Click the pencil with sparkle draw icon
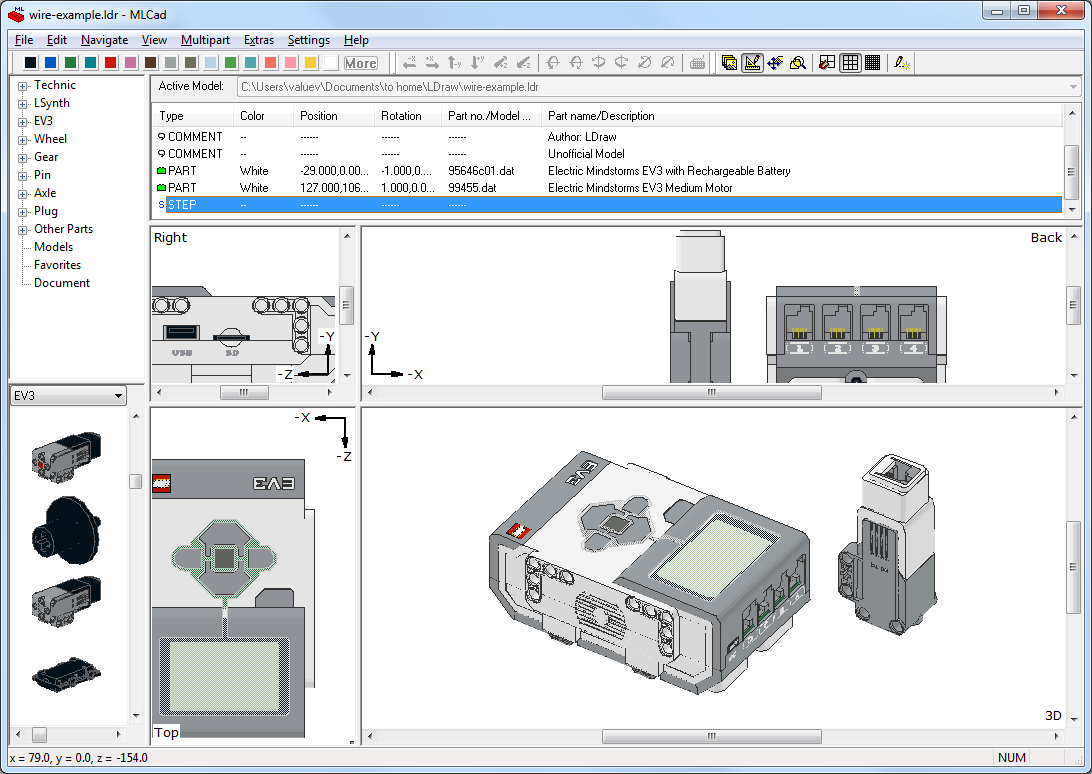The width and height of the screenshot is (1092, 774). 903,63
